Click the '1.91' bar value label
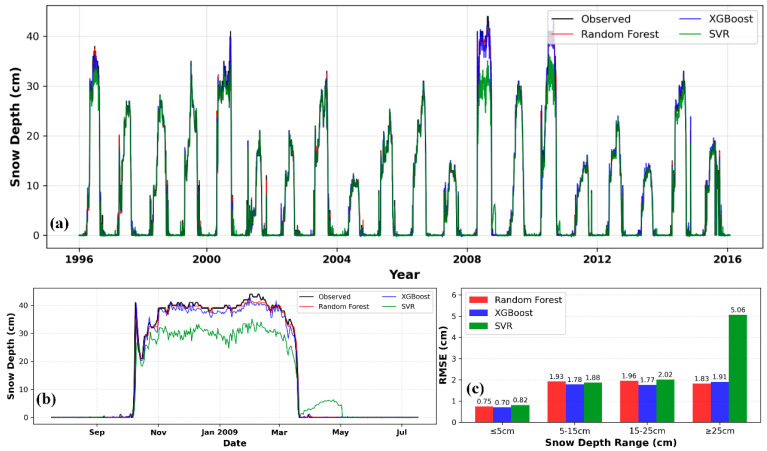Viewport: 767px width, 451px height. pyautogui.click(x=720, y=377)
